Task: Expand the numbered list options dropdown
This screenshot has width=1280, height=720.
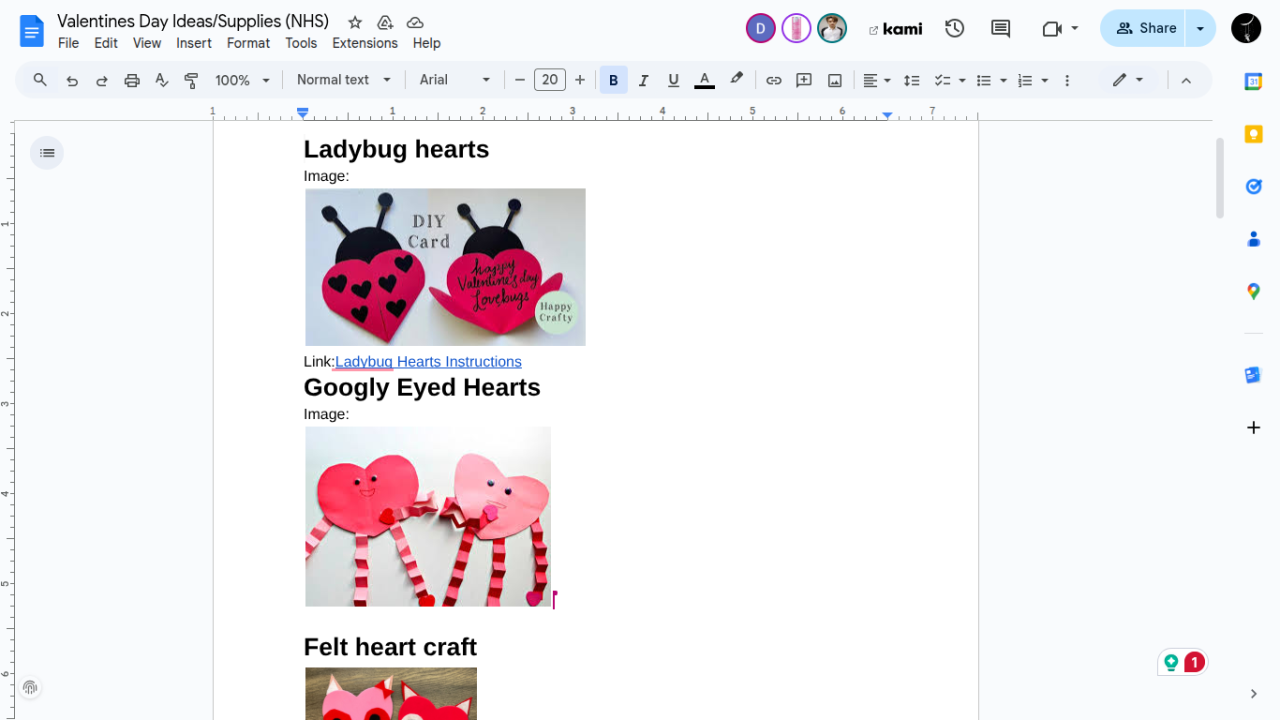Action: [x=1045, y=80]
